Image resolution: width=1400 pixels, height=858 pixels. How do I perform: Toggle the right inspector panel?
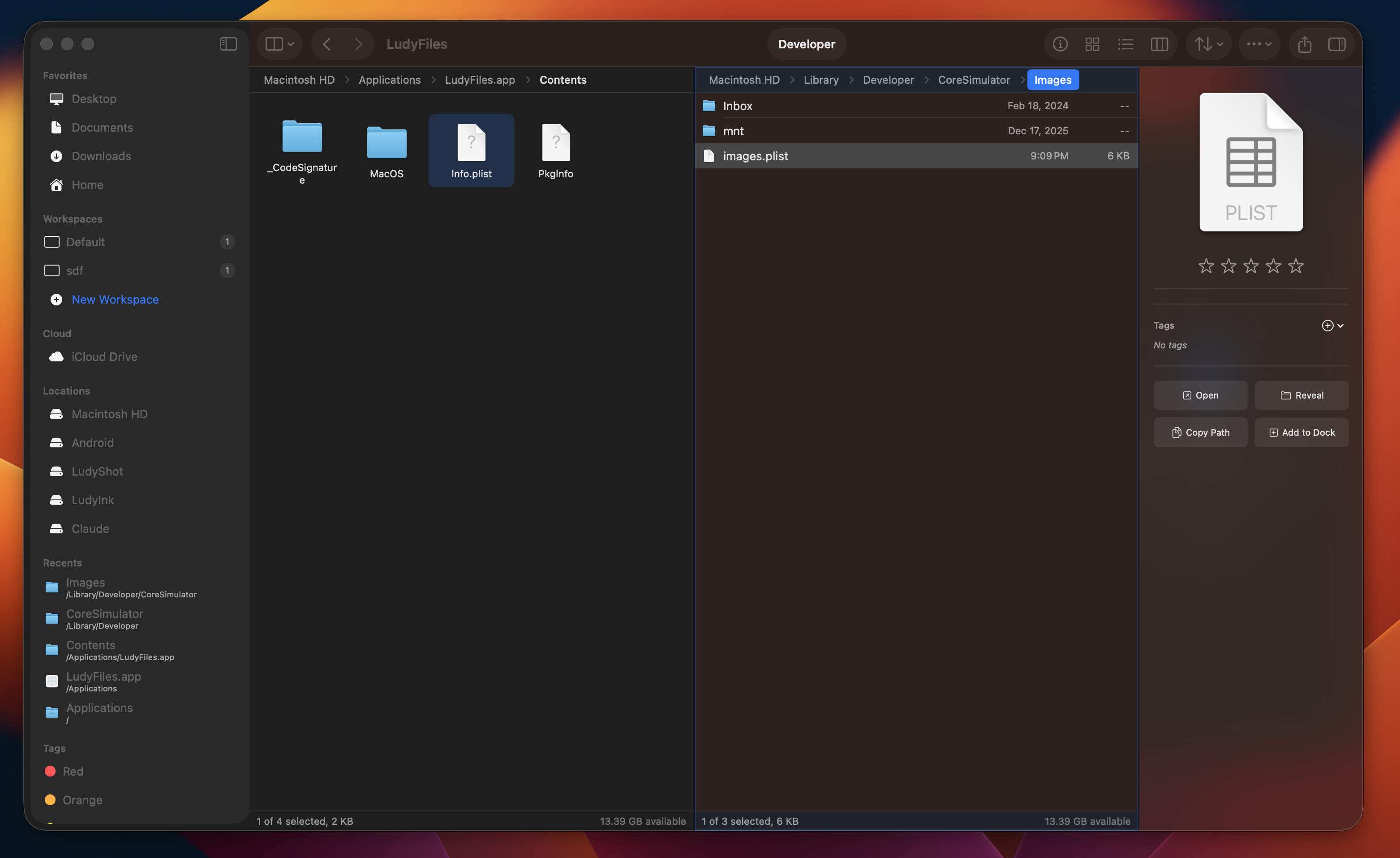[x=1337, y=44]
